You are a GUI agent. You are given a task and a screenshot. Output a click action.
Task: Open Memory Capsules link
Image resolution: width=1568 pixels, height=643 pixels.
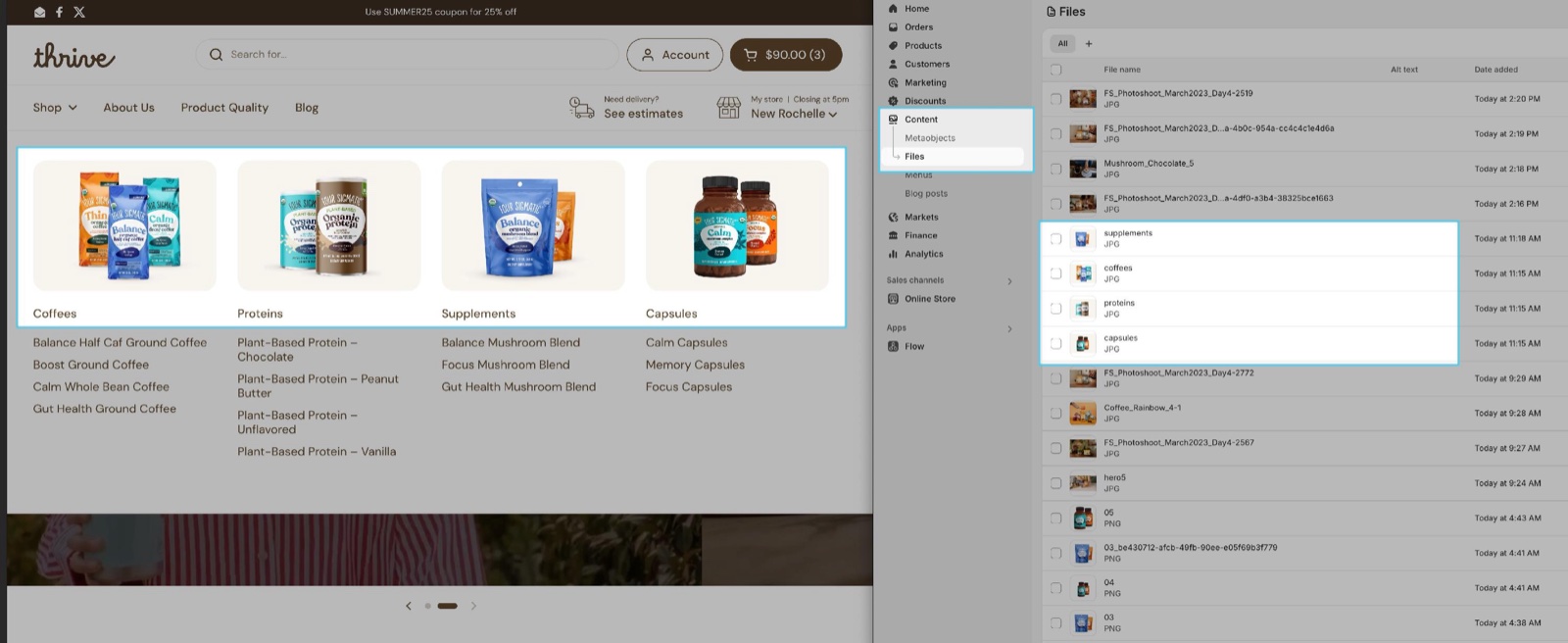coord(695,365)
